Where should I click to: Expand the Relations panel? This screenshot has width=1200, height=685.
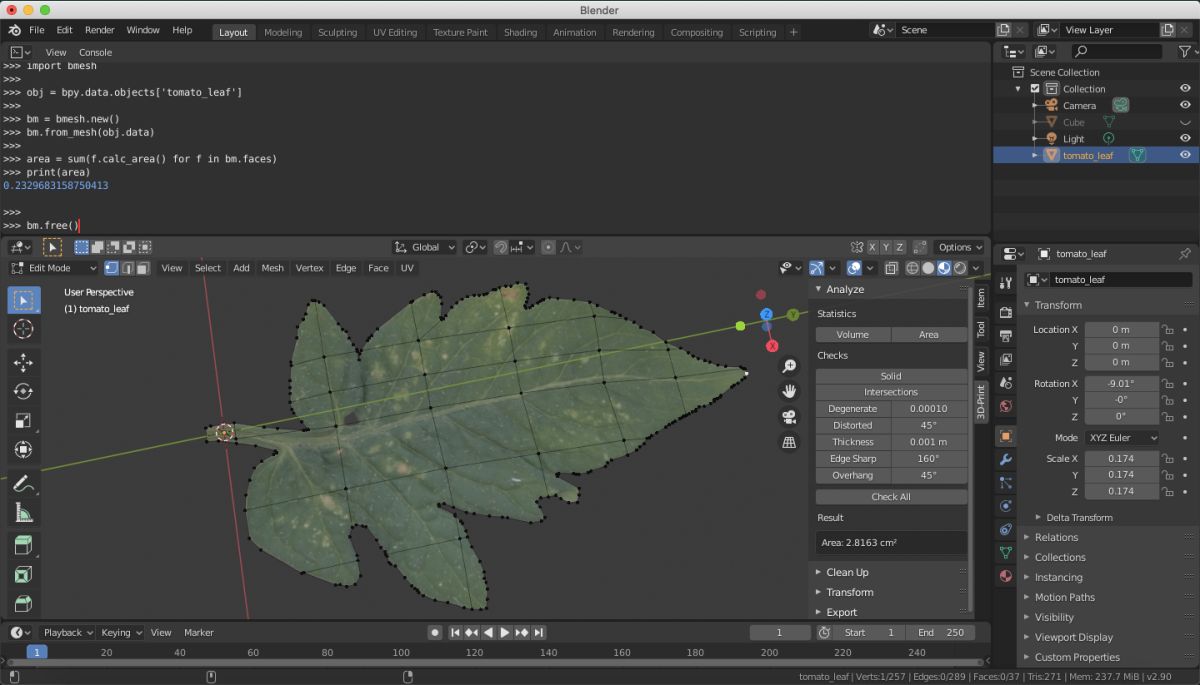pos(1056,537)
